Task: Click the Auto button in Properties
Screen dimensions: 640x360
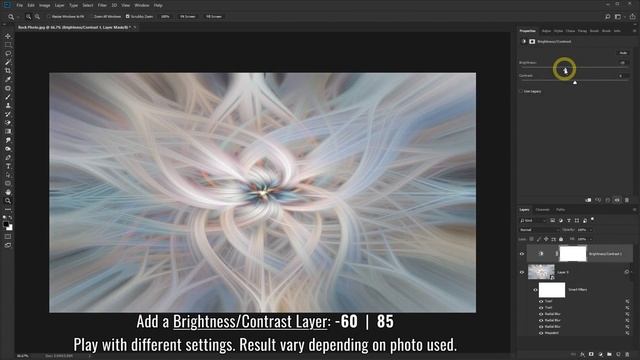Action: tap(623, 53)
